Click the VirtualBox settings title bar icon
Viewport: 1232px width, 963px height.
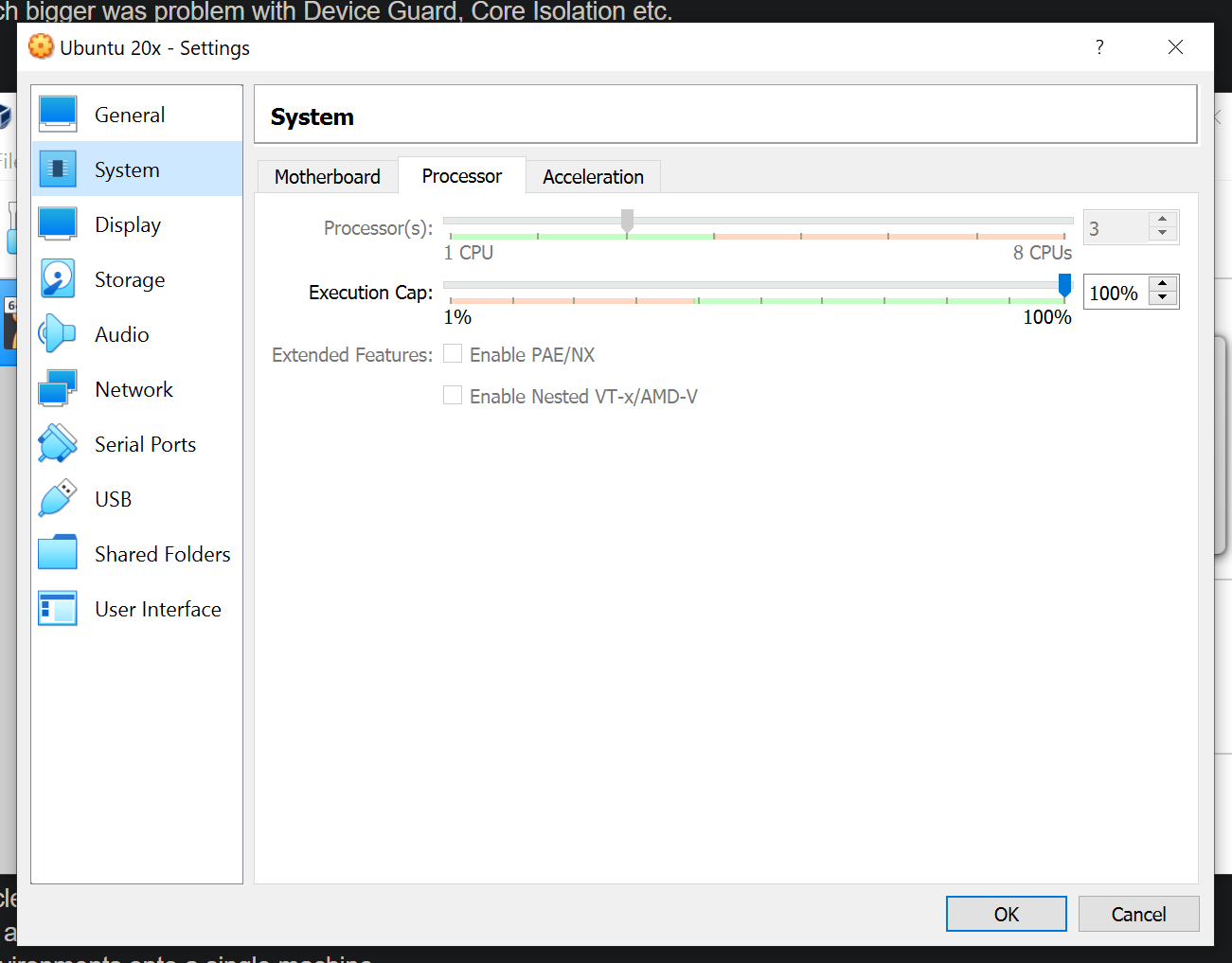[x=41, y=46]
